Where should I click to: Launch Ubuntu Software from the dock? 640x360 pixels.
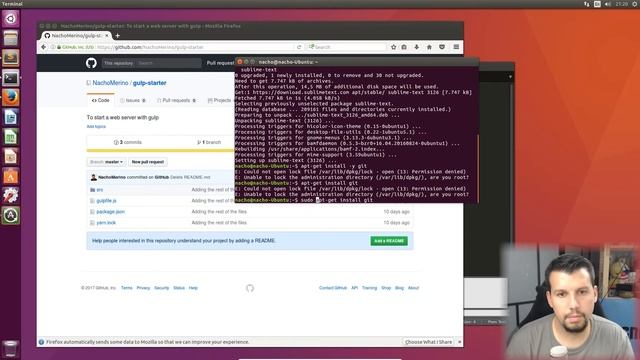click(11, 176)
